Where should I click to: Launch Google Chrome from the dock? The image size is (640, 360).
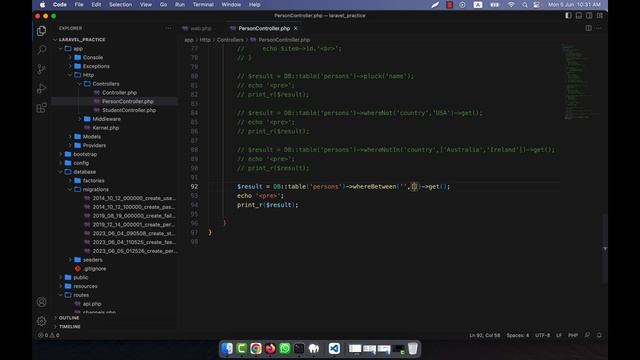tap(256, 349)
